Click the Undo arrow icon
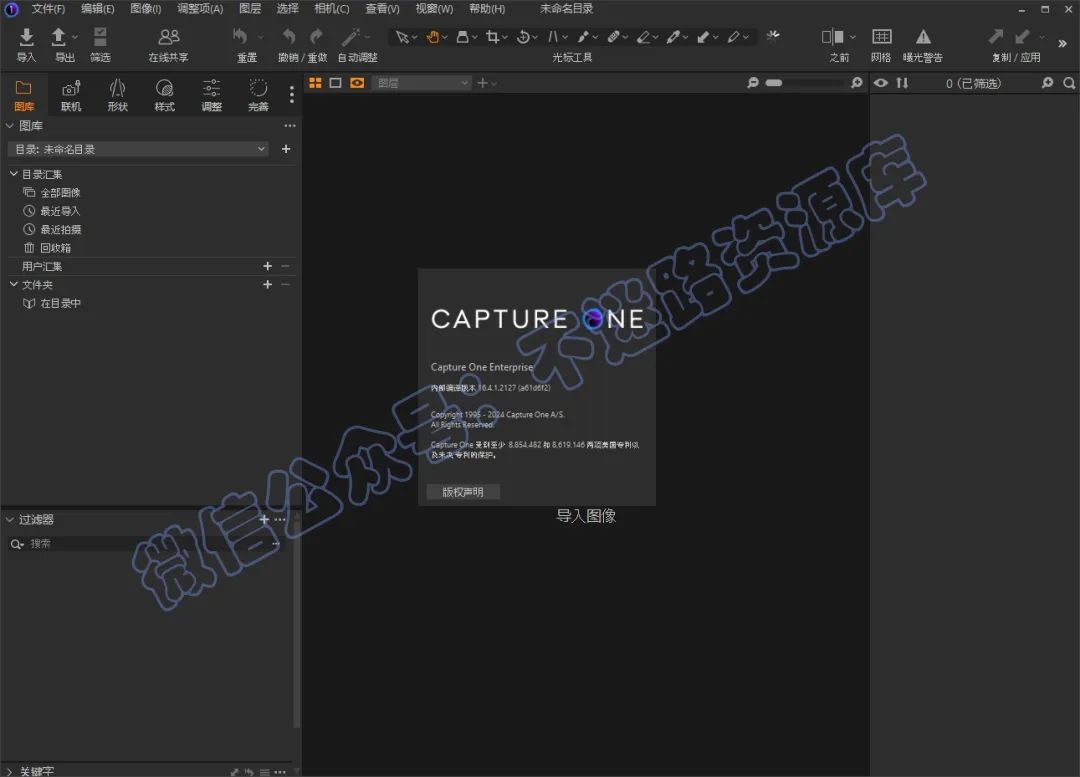The image size is (1080, 777). pyautogui.click(x=289, y=37)
